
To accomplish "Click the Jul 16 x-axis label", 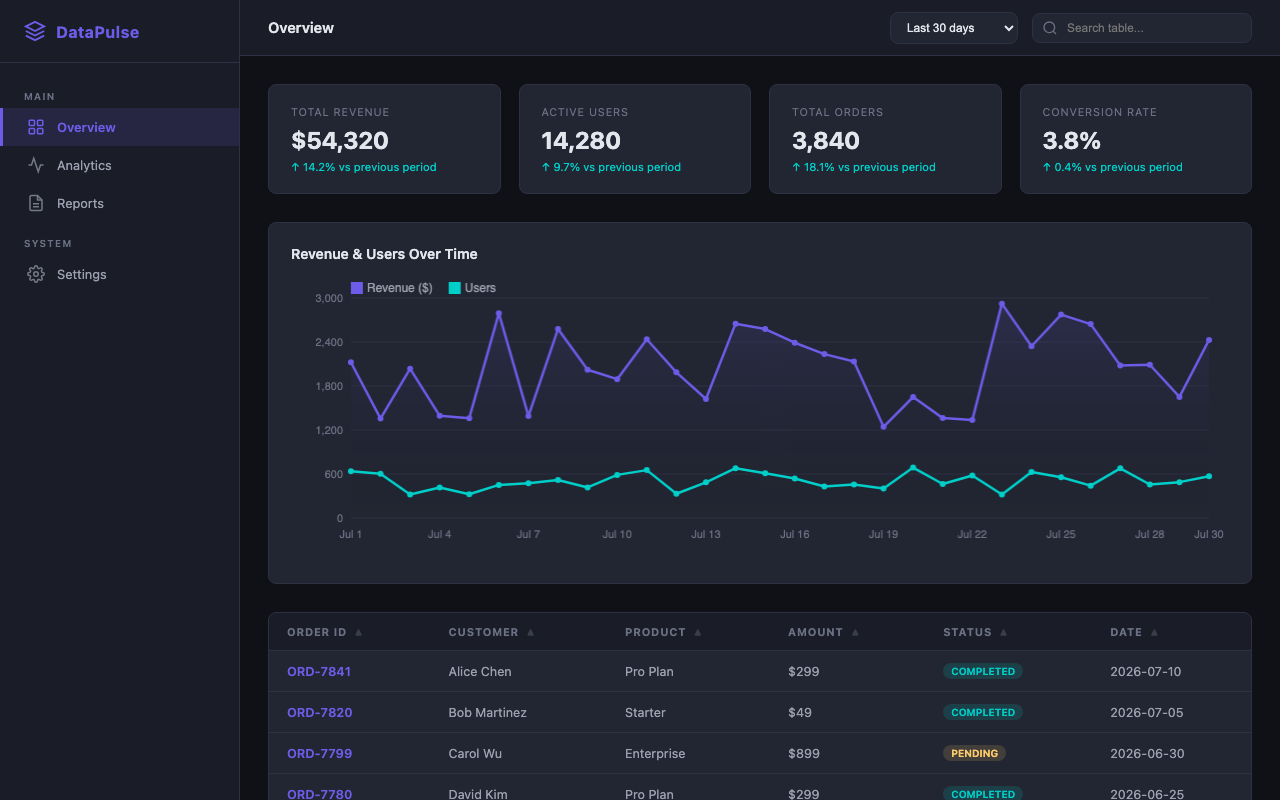I will [795, 534].
